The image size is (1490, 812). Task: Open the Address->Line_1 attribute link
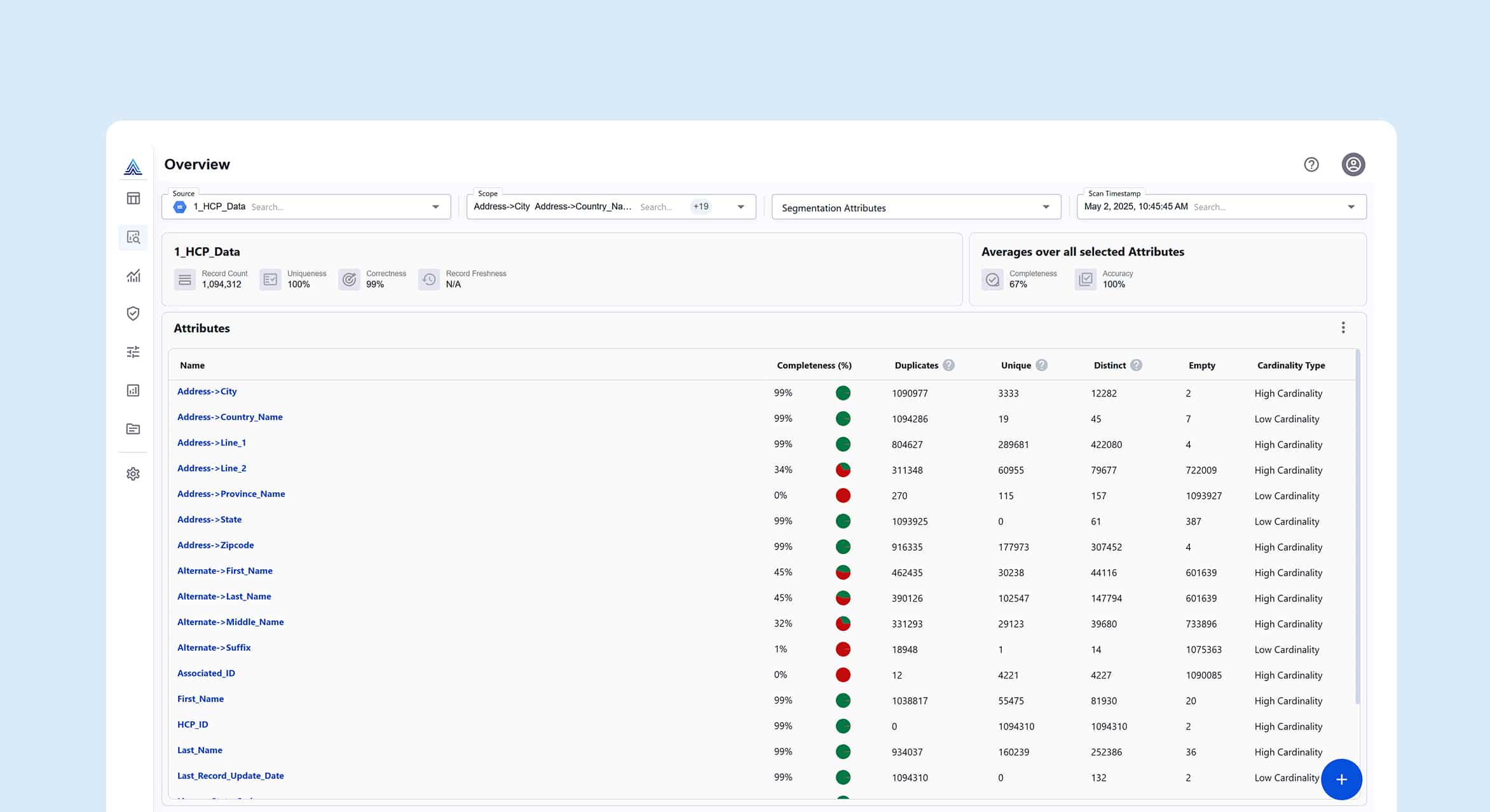(x=211, y=443)
